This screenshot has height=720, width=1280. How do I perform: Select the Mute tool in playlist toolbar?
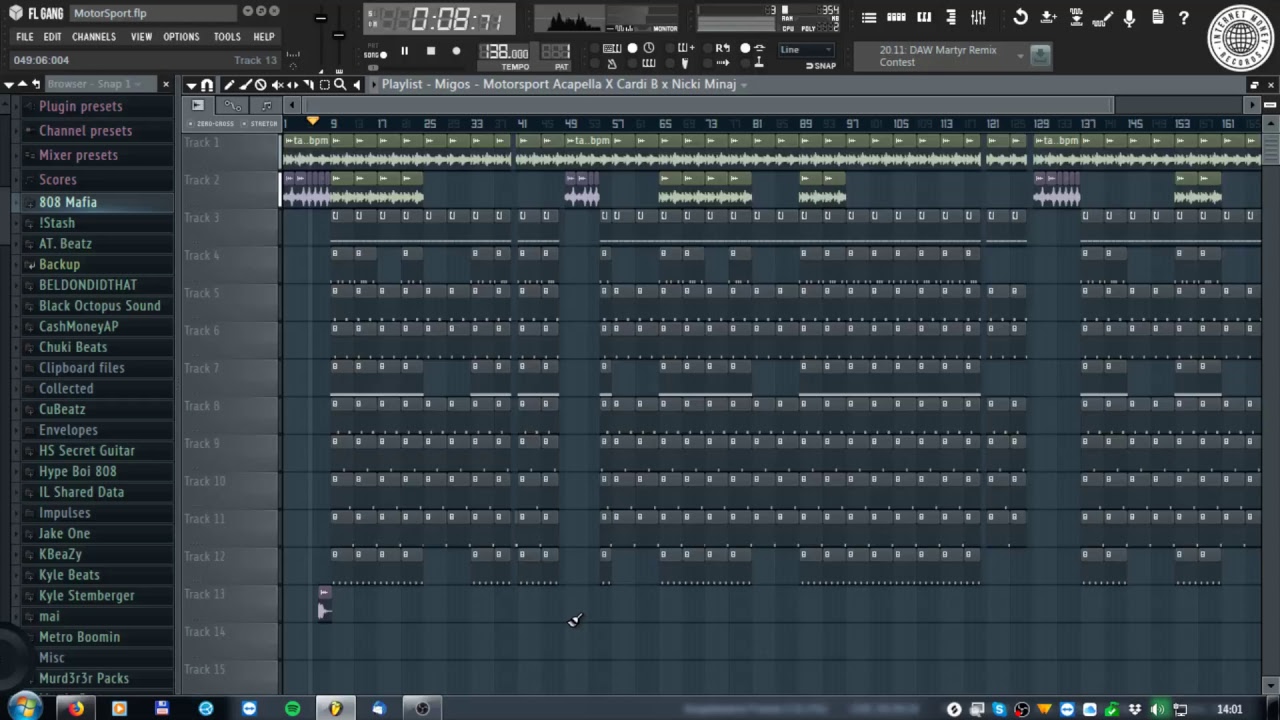coord(276,85)
